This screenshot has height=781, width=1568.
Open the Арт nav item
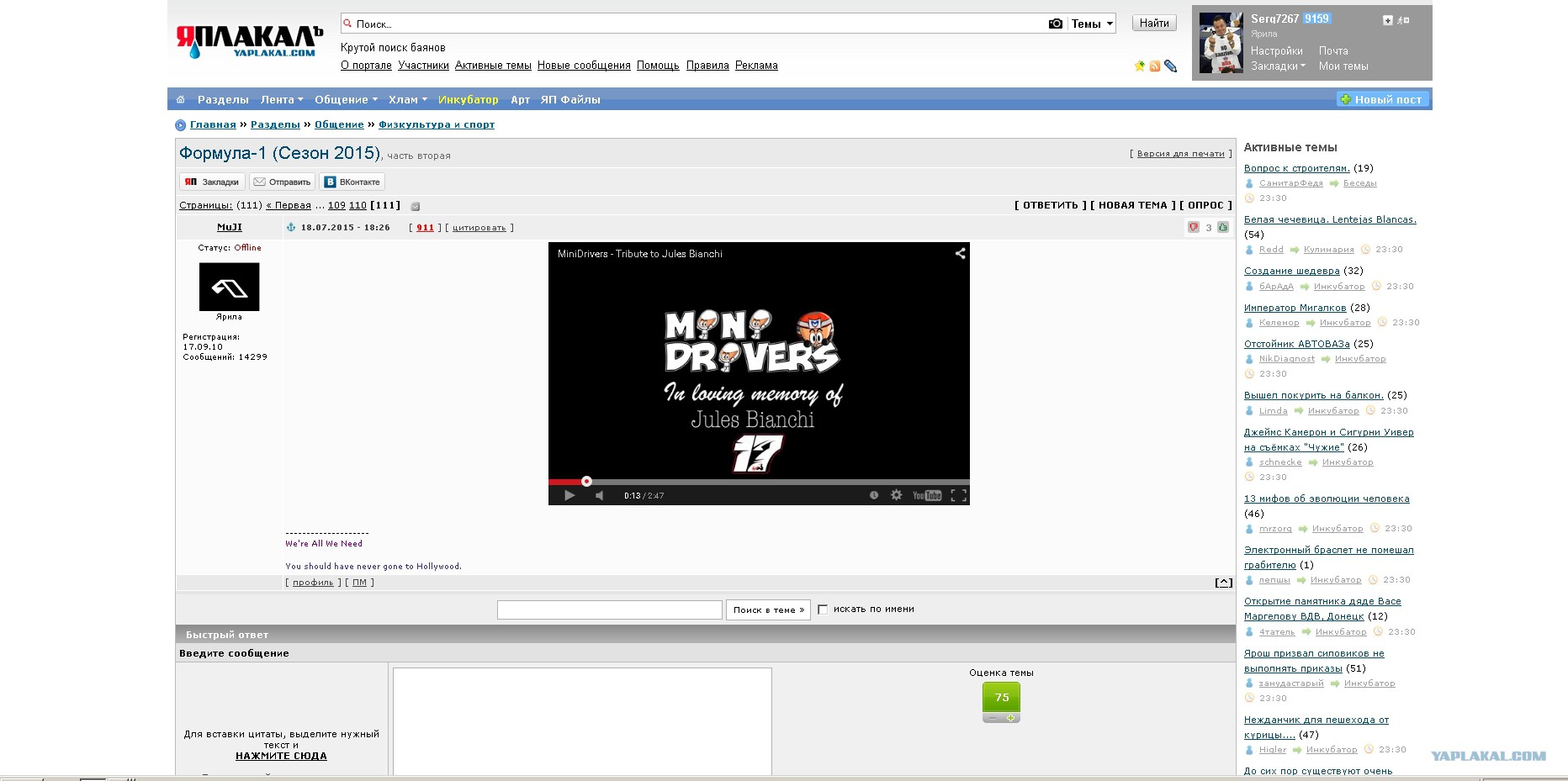520,99
